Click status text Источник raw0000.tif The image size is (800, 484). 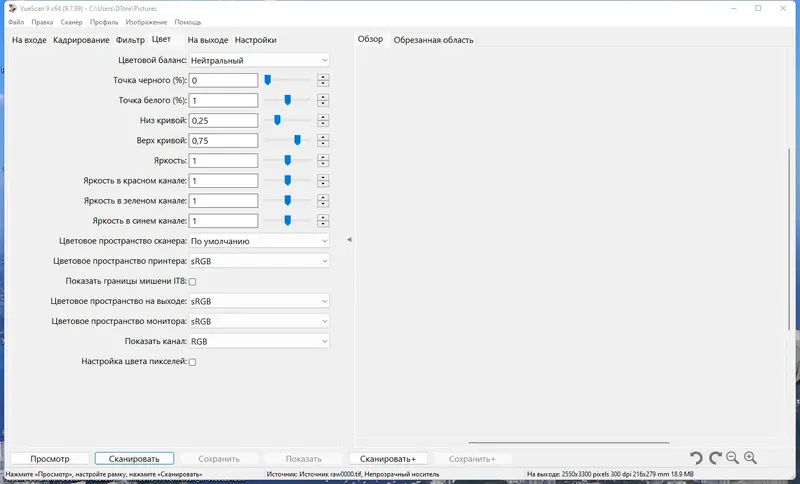(353, 474)
